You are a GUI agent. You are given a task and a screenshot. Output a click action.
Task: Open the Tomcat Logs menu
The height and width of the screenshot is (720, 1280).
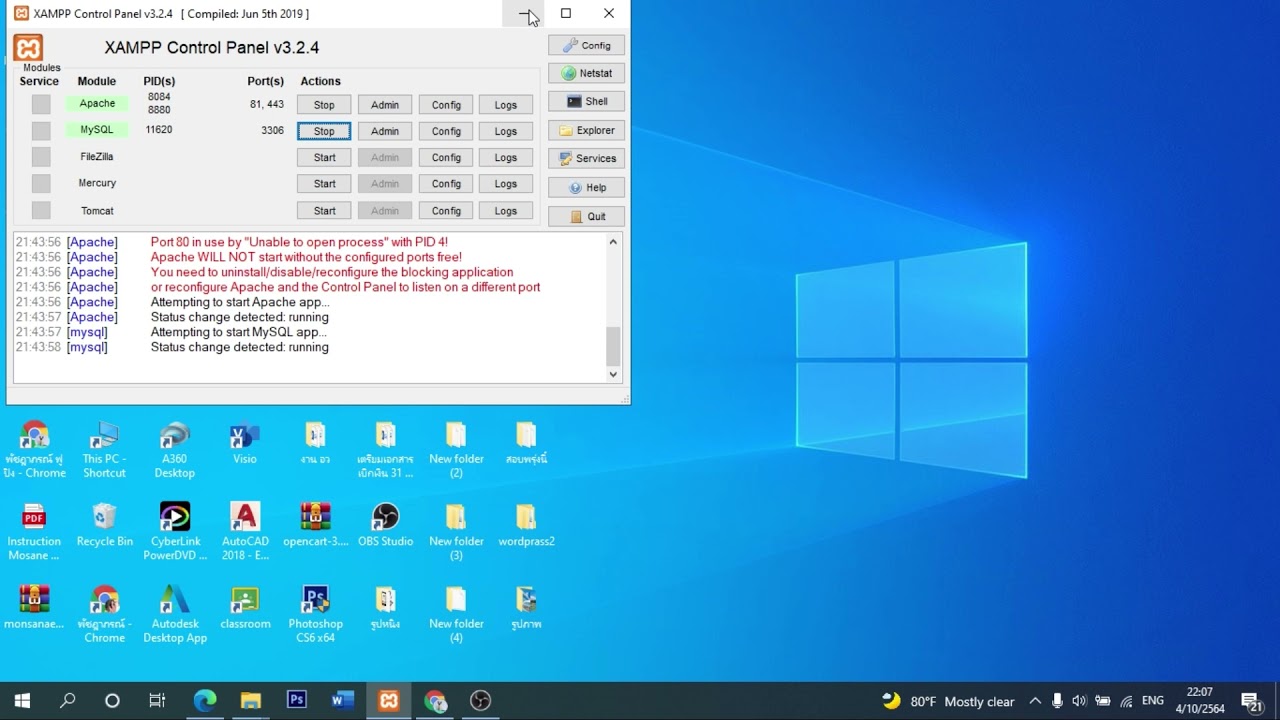(x=506, y=211)
